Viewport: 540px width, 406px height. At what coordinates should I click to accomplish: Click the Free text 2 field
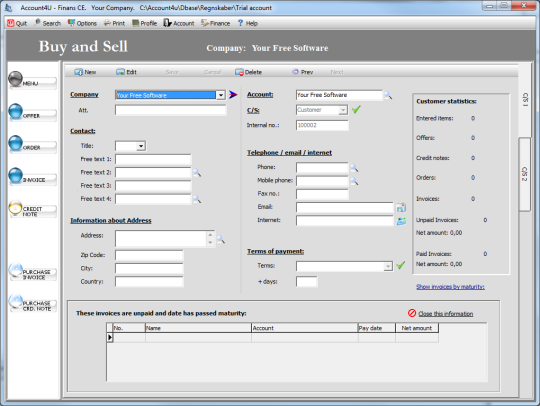point(153,172)
